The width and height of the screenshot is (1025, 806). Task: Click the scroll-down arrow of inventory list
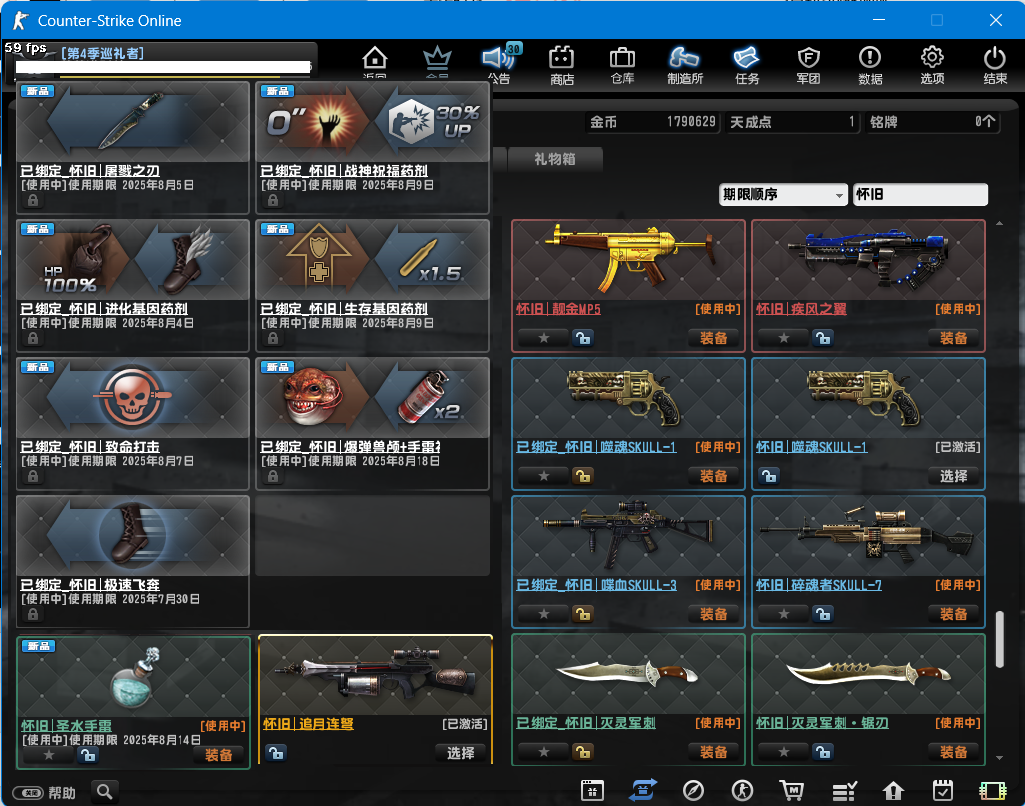[x=1000, y=758]
